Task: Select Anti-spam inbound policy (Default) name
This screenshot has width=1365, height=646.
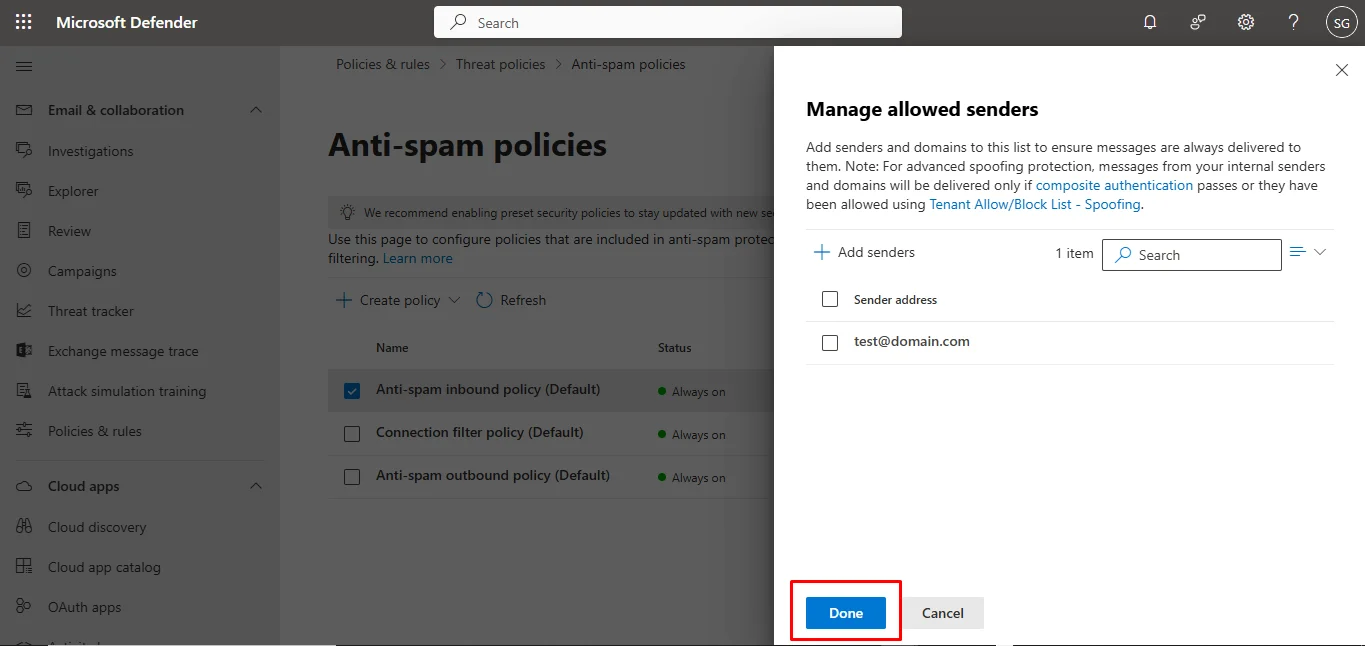Action: [488, 389]
